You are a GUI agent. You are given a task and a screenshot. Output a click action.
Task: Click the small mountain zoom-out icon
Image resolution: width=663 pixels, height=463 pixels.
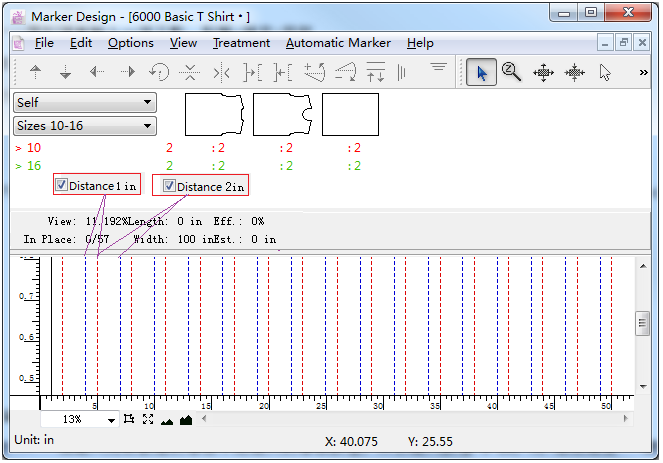166,421
